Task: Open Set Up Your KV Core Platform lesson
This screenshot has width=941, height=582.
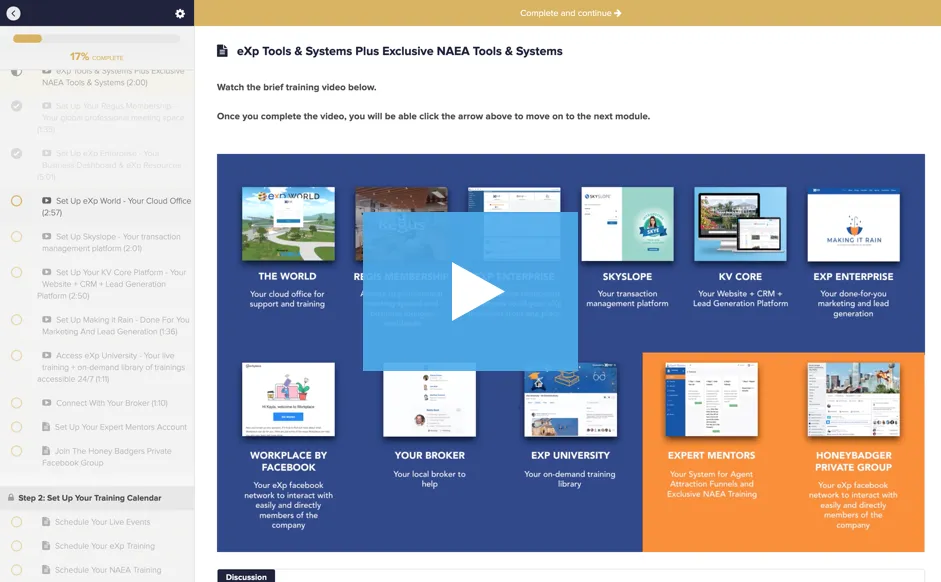Action: tap(112, 284)
